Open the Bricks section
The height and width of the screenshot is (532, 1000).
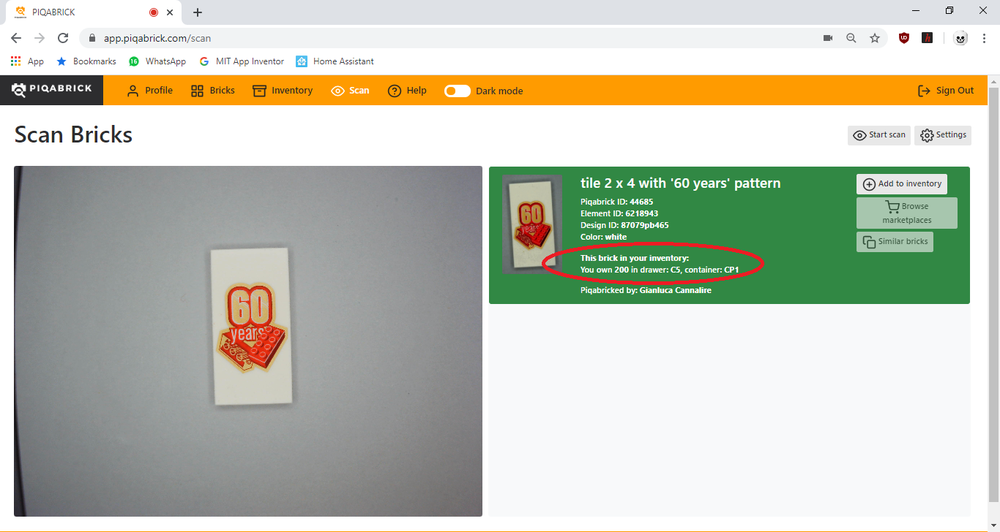tap(213, 91)
